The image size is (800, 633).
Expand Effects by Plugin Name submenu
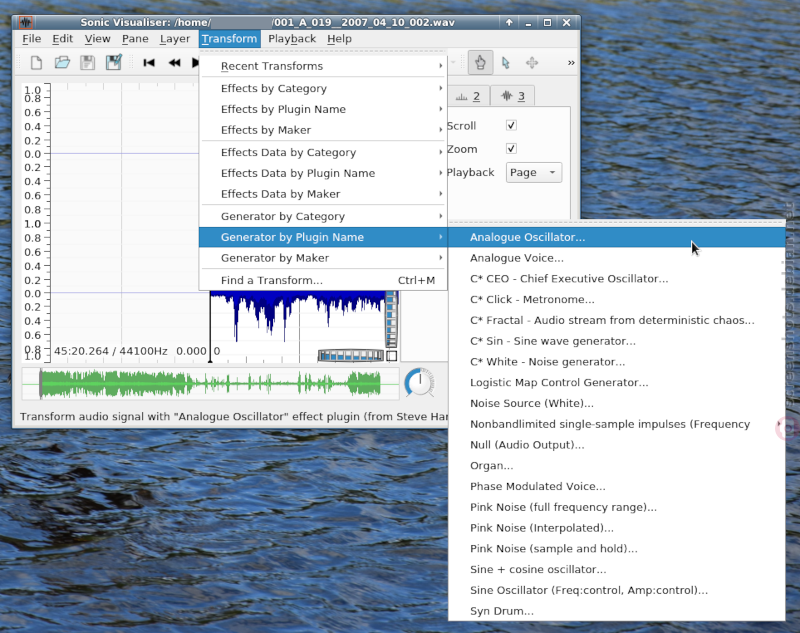pos(323,109)
